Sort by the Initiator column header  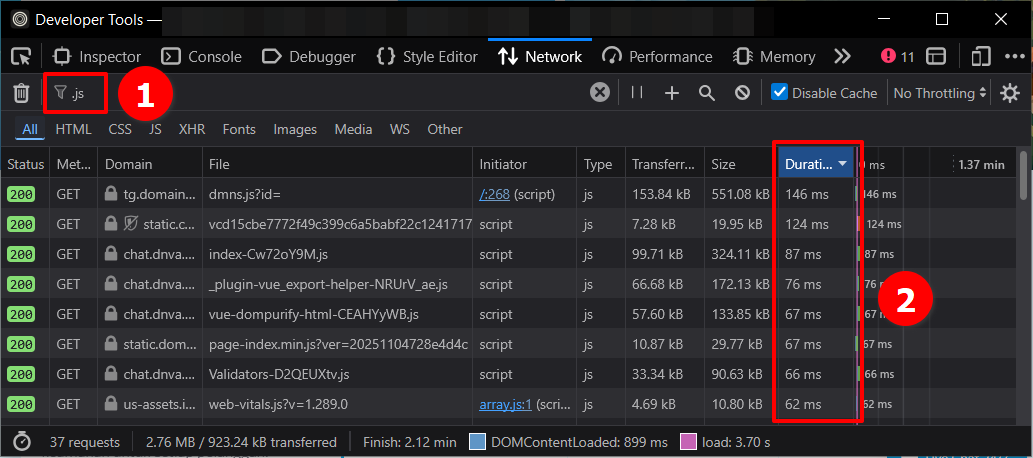(525, 164)
